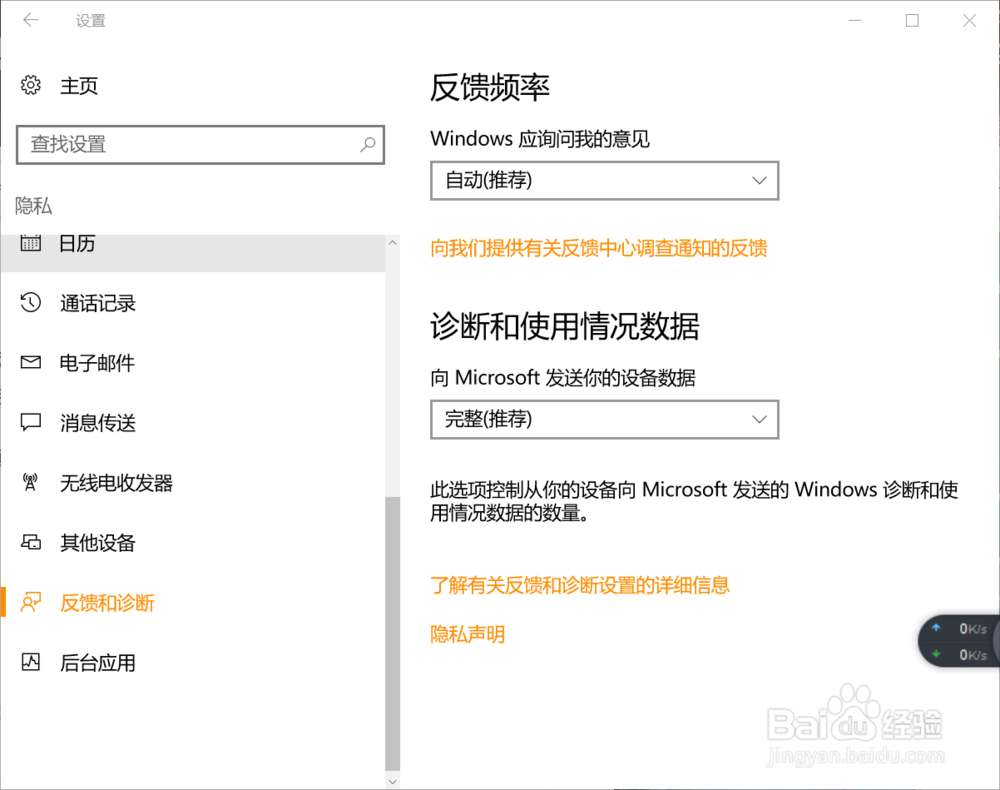The image size is (1000, 790).
Task: Open the 隐私声明 privacy statement link
Action: pos(467,634)
